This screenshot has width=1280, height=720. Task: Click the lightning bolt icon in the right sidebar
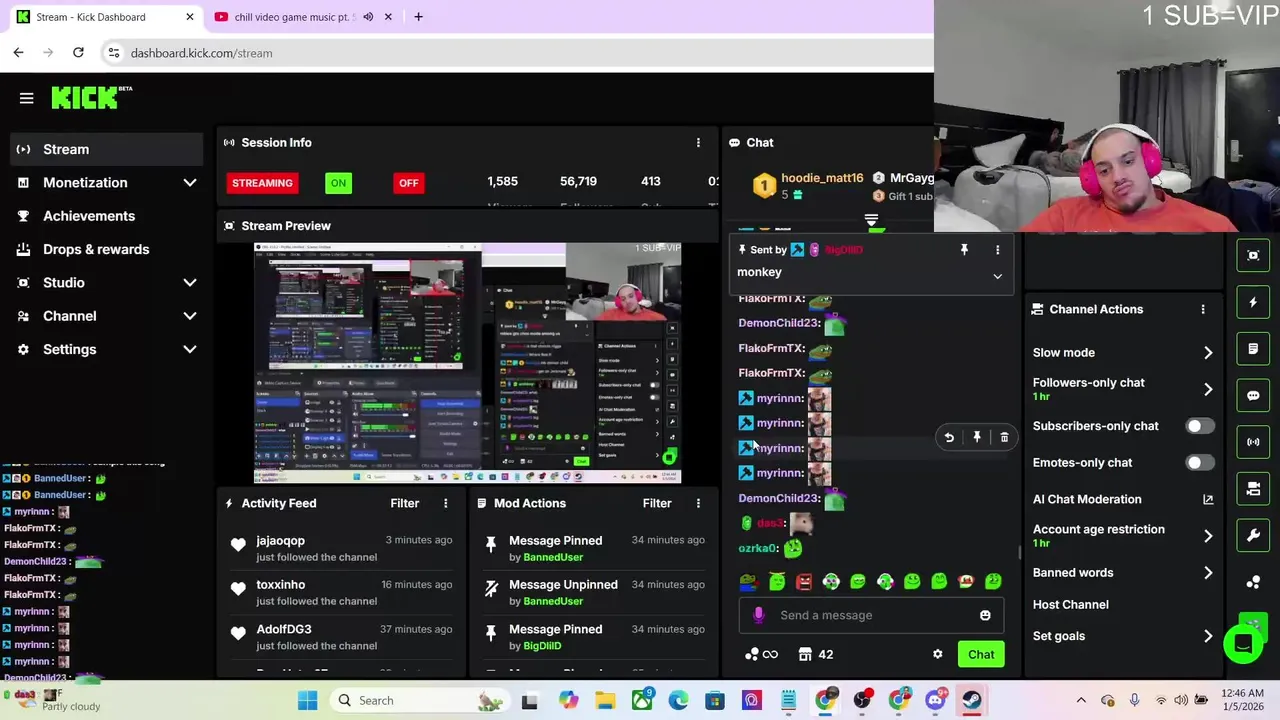1253,302
